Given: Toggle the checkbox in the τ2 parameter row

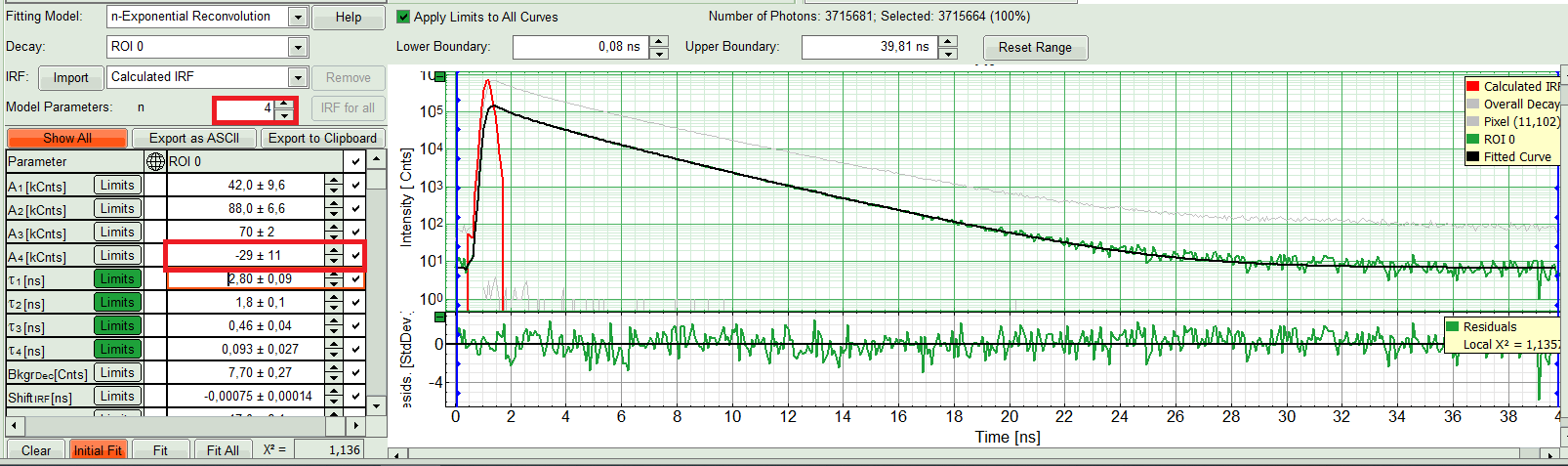Looking at the screenshot, I should [355, 302].
